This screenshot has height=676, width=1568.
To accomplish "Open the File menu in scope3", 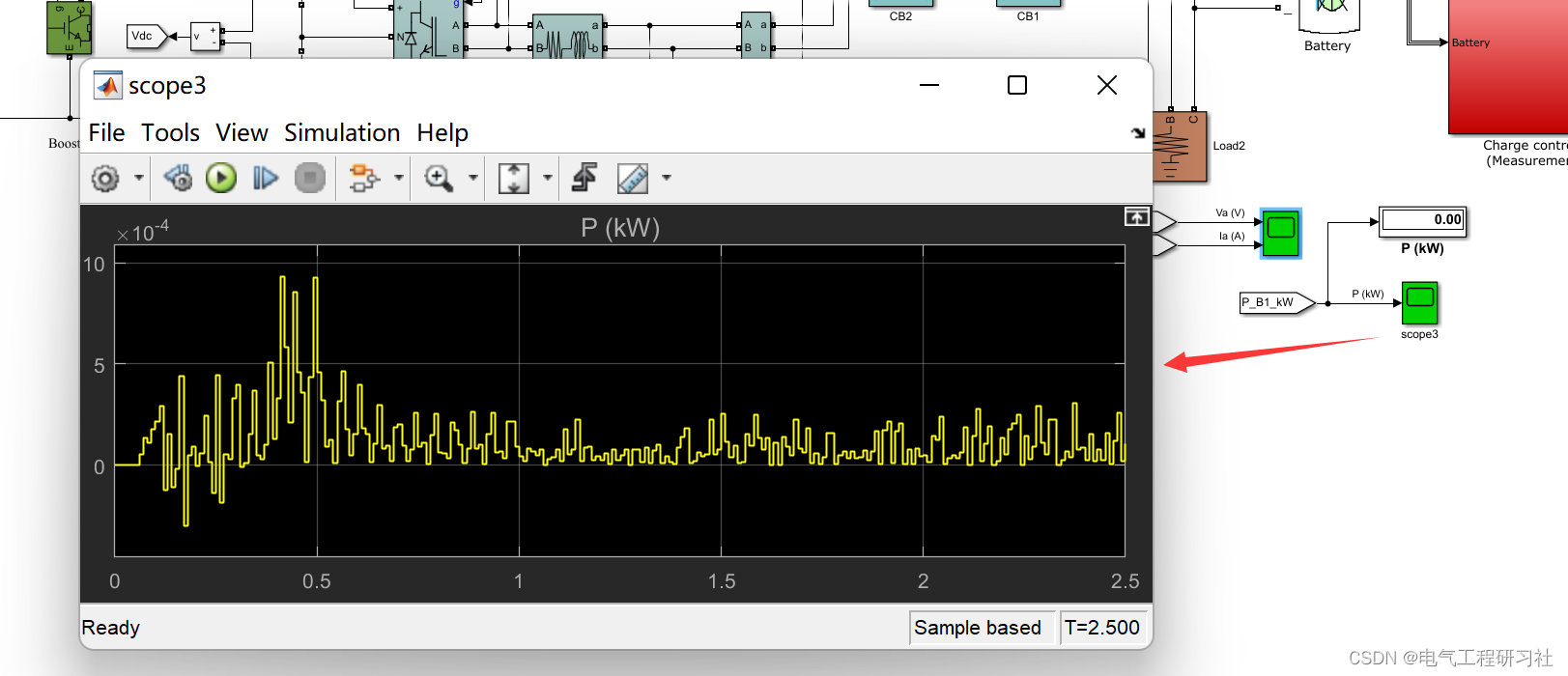I will pos(106,132).
